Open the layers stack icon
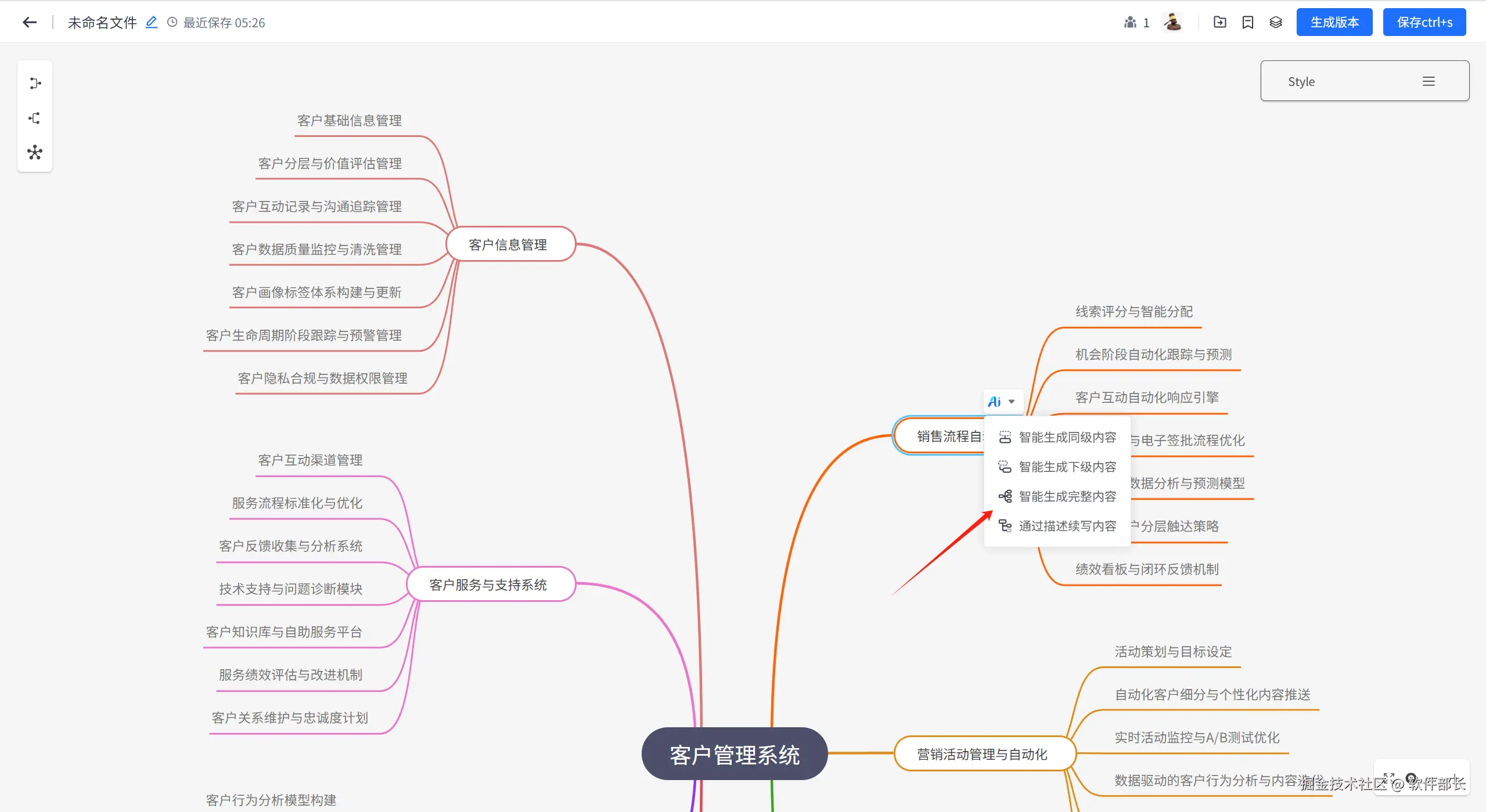This screenshot has height=812, width=1486. pyautogui.click(x=1276, y=23)
